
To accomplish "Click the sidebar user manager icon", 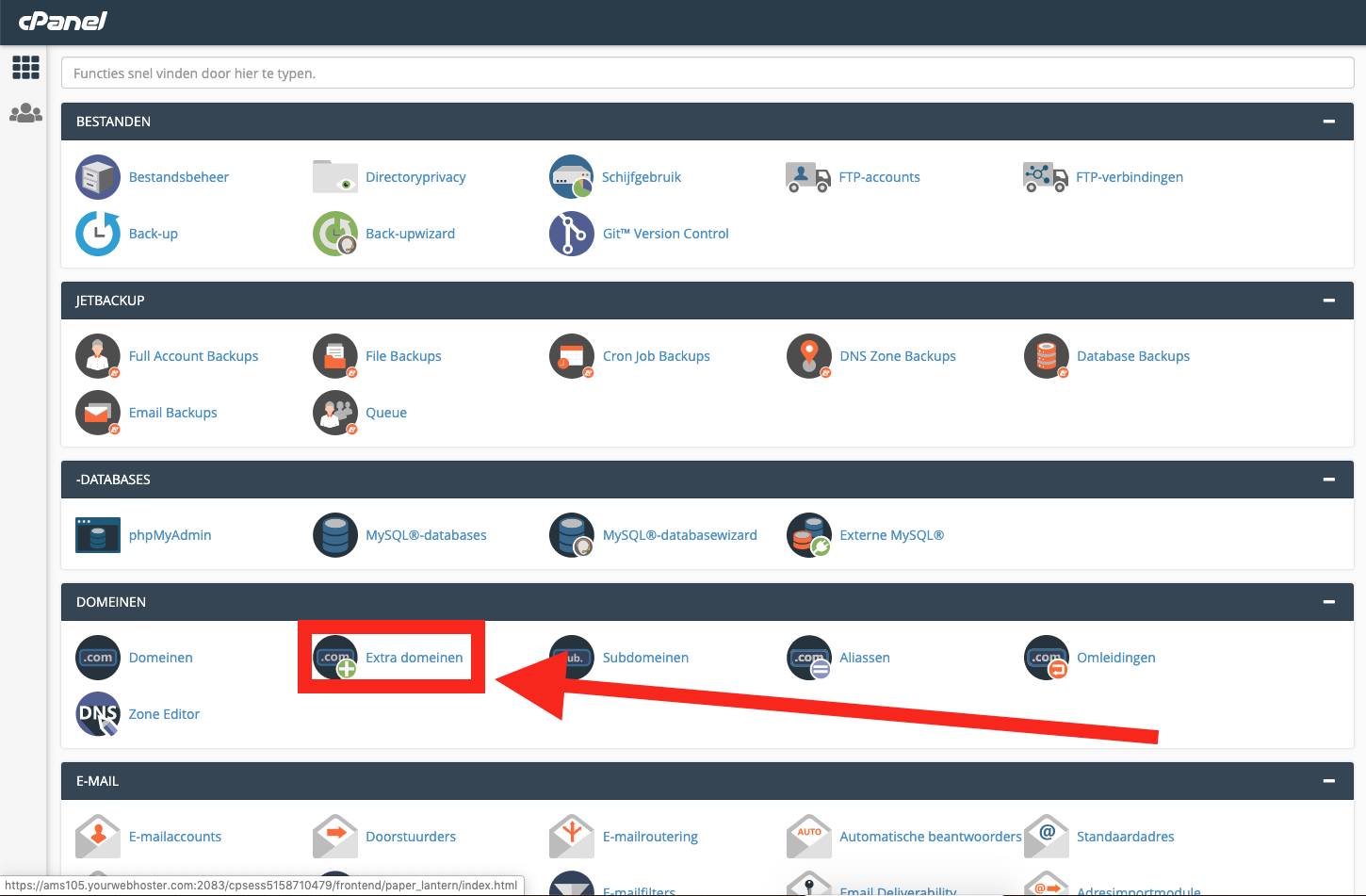I will (25, 113).
